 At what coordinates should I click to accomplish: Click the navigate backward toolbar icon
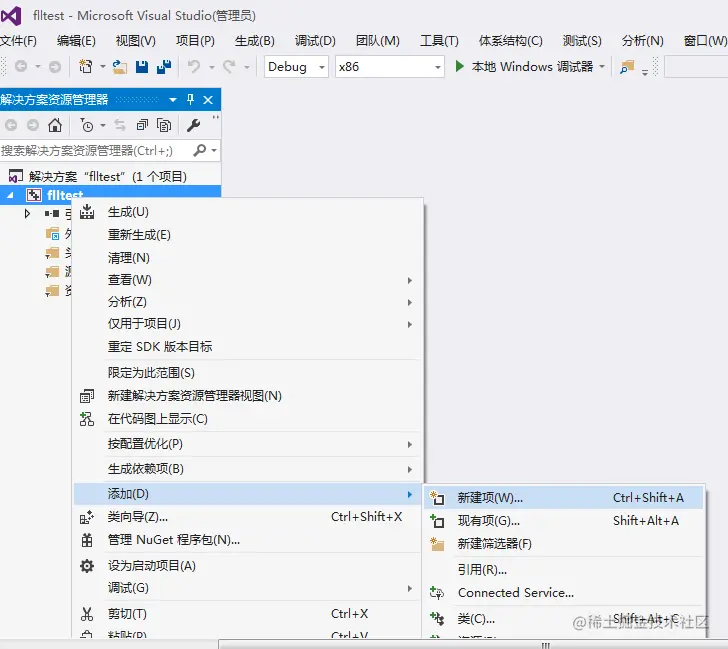pyautogui.click(x=21, y=66)
